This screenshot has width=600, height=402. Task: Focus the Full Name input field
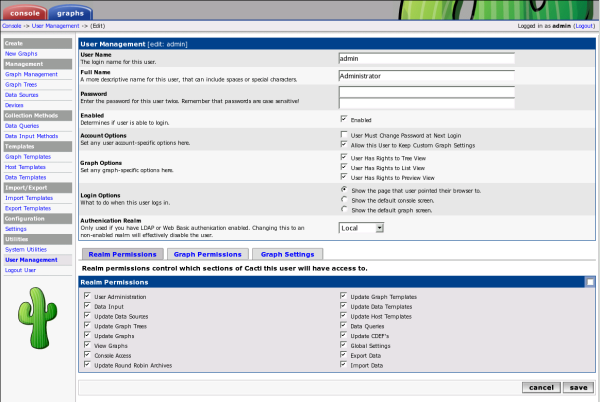(x=427, y=76)
